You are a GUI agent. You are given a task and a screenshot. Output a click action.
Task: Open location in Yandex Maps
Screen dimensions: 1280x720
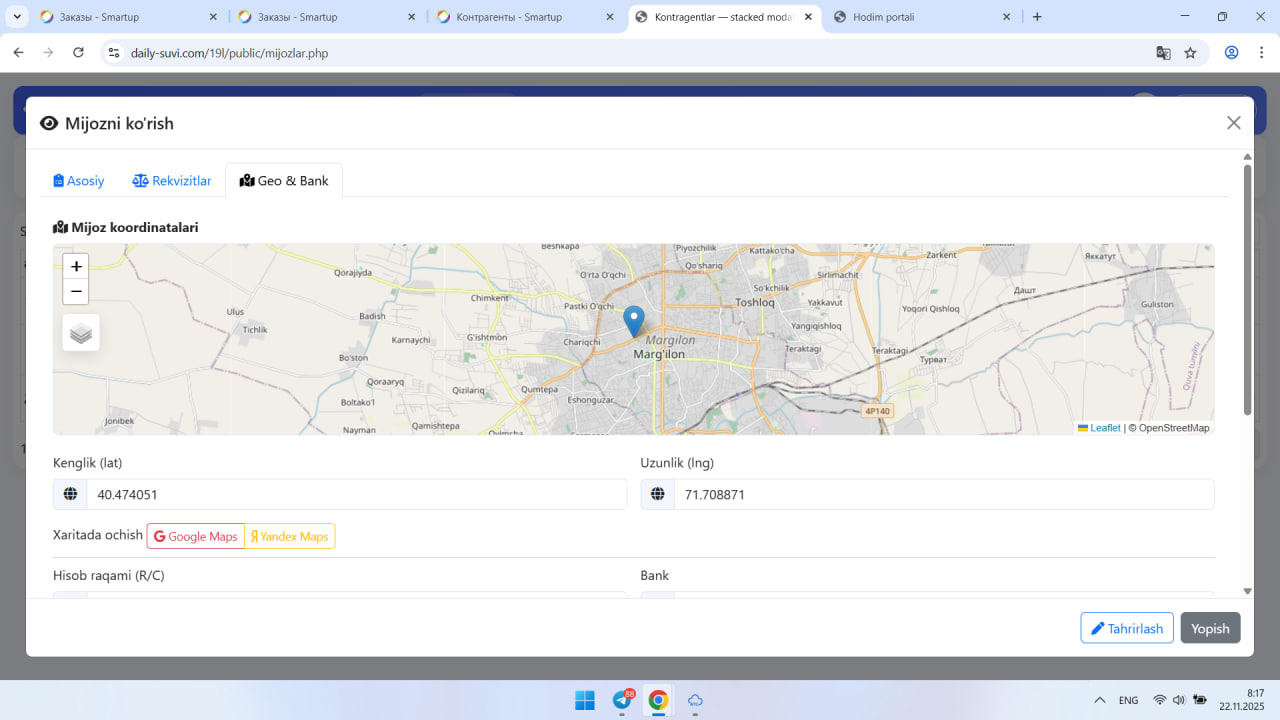click(x=290, y=537)
